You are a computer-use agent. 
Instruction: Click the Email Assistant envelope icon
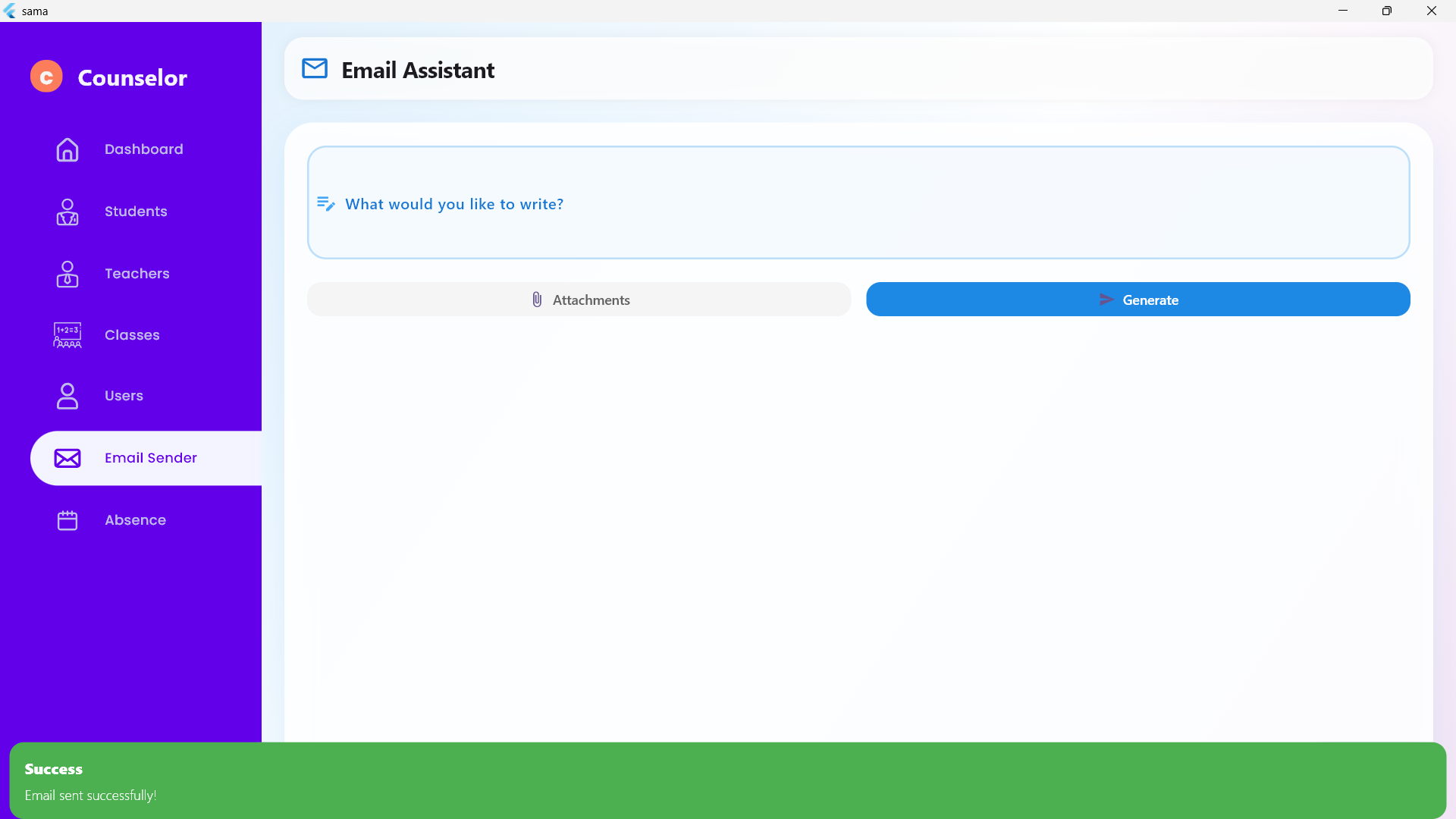315,69
